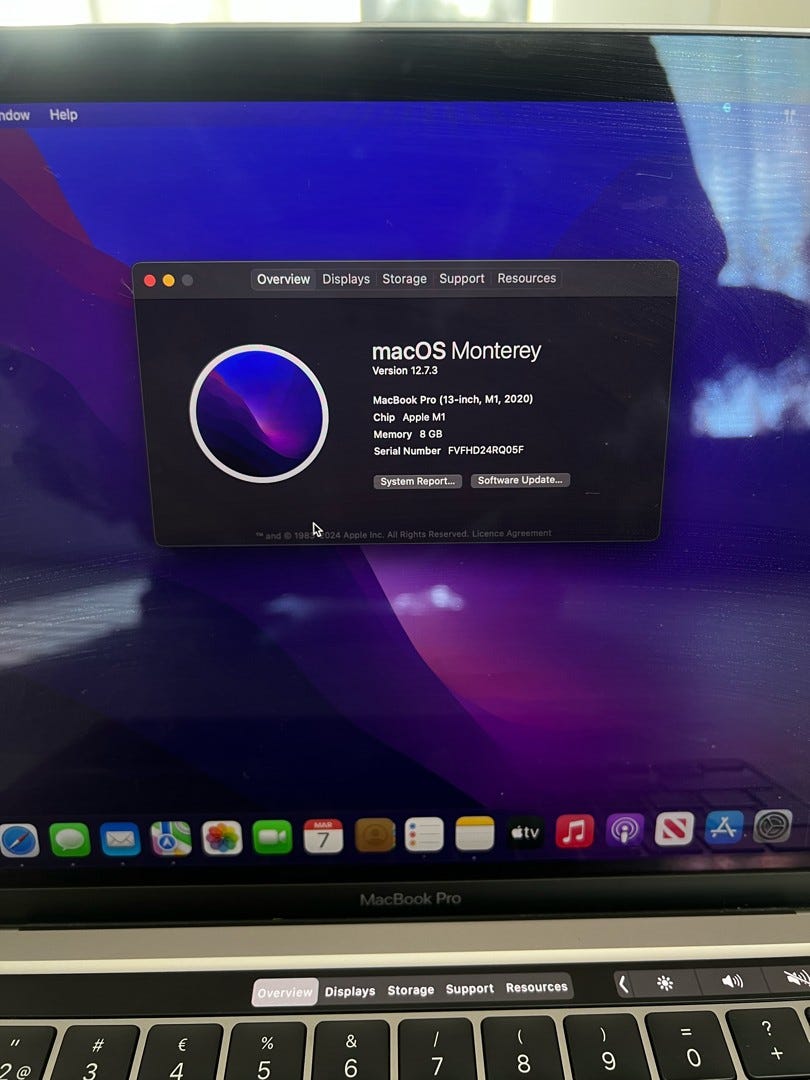Screen dimensions: 810x1080
Task: Tap Resources on the Touch Bar
Action: (x=537, y=988)
